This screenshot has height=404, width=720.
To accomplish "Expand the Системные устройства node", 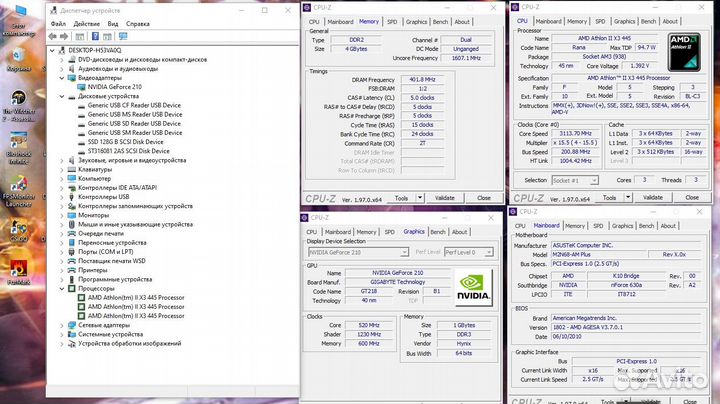I will click(62, 334).
